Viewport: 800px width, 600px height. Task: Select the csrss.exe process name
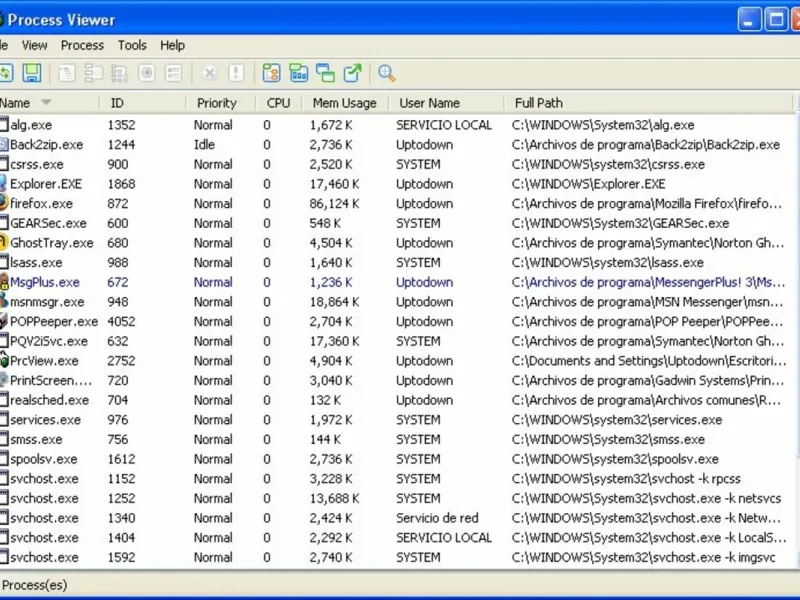pos(37,164)
